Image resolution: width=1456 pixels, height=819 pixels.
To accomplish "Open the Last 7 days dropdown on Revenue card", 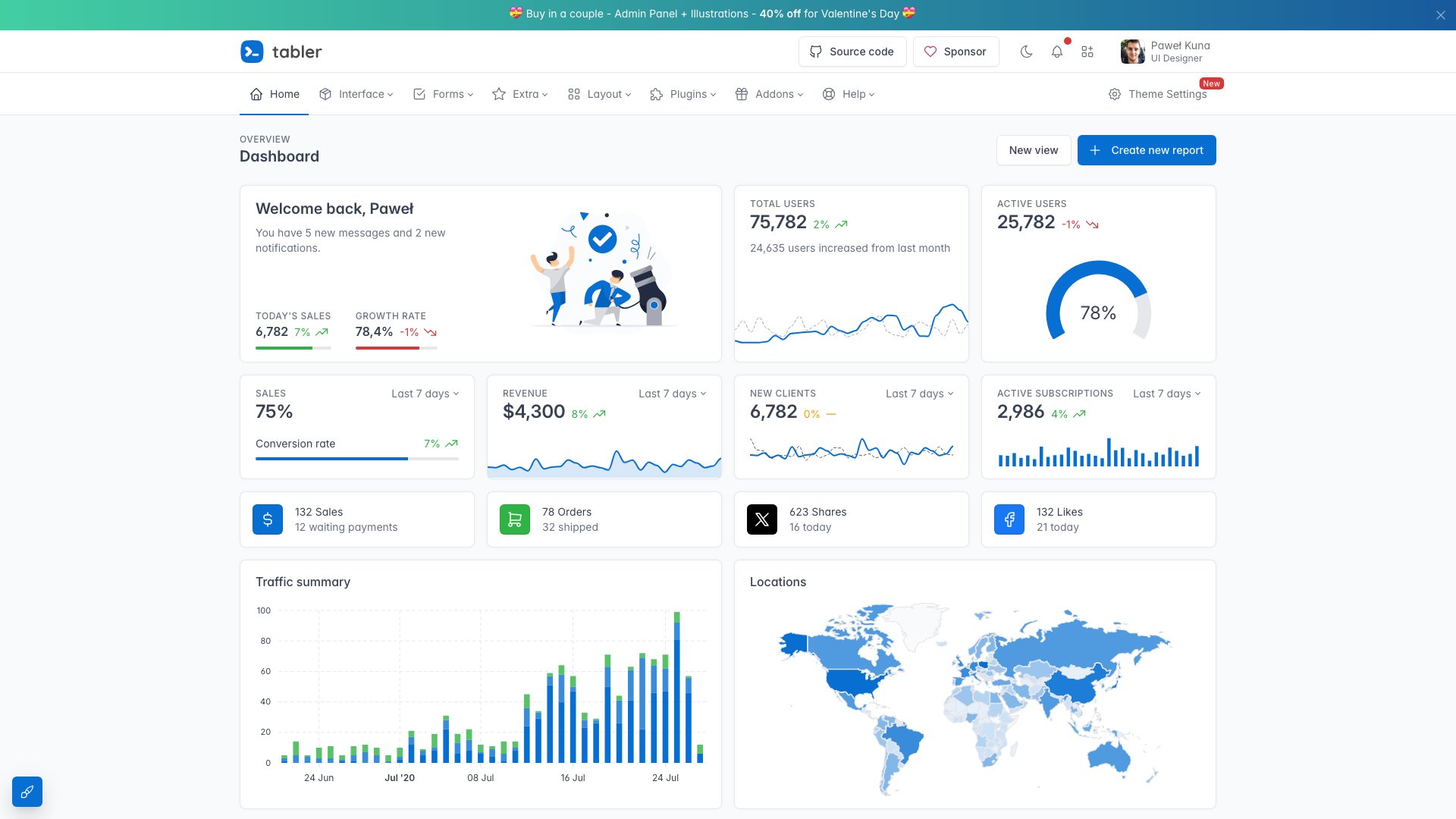I will pos(672,394).
